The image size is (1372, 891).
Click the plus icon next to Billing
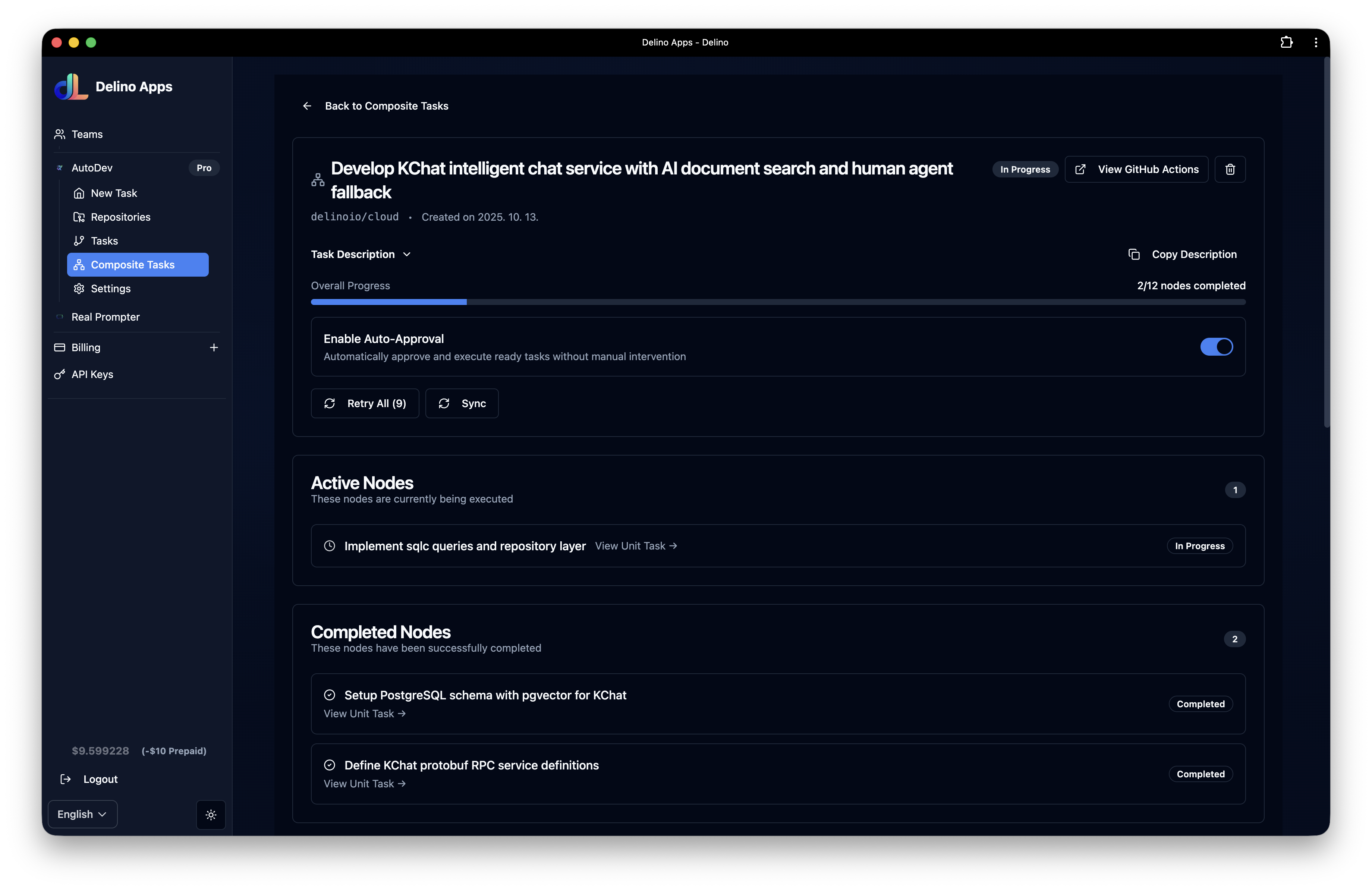click(x=214, y=347)
